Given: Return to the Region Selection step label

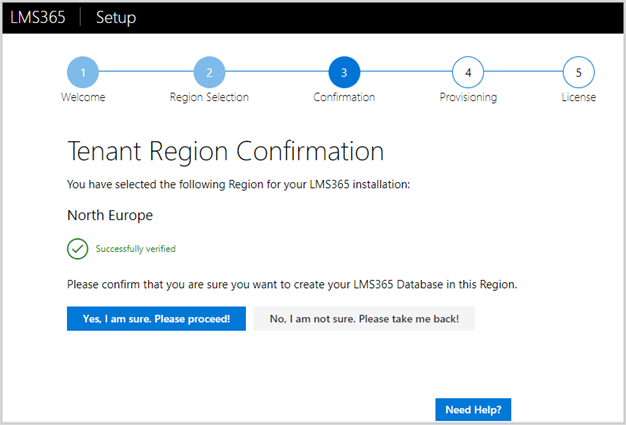Looking at the screenshot, I should pos(209,98).
